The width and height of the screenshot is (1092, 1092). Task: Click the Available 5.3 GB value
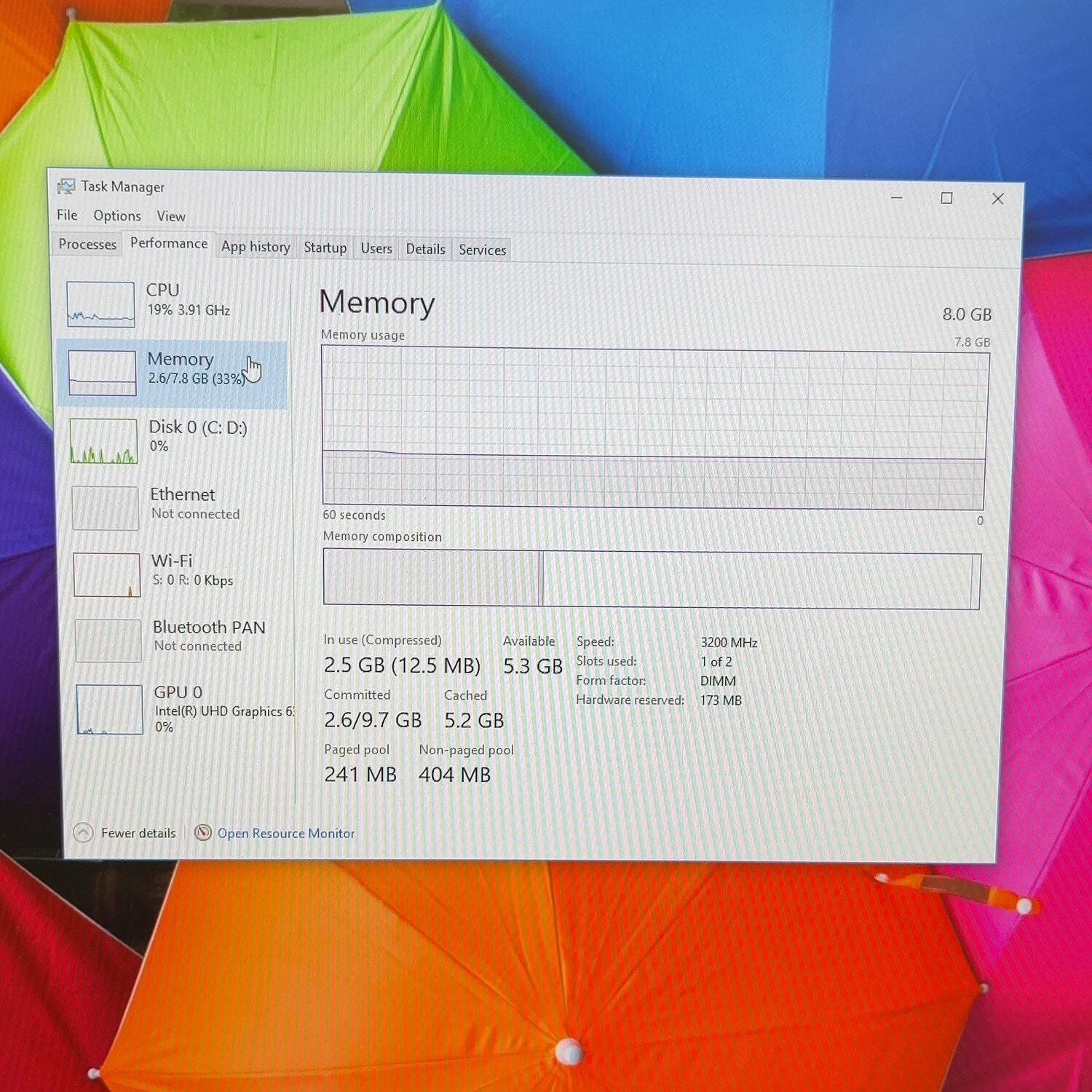tap(533, 666)
